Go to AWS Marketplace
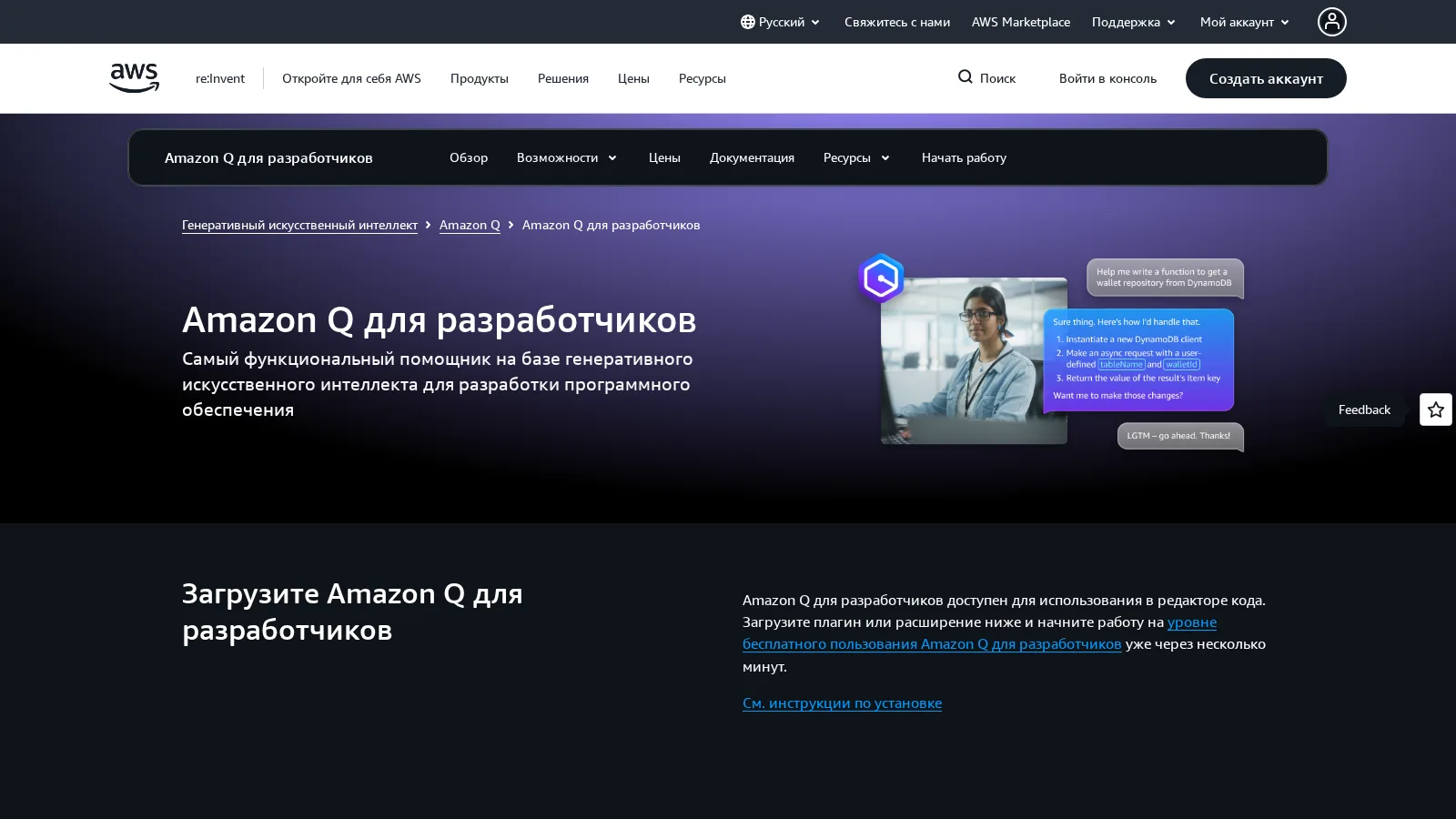 point(1021,22)
